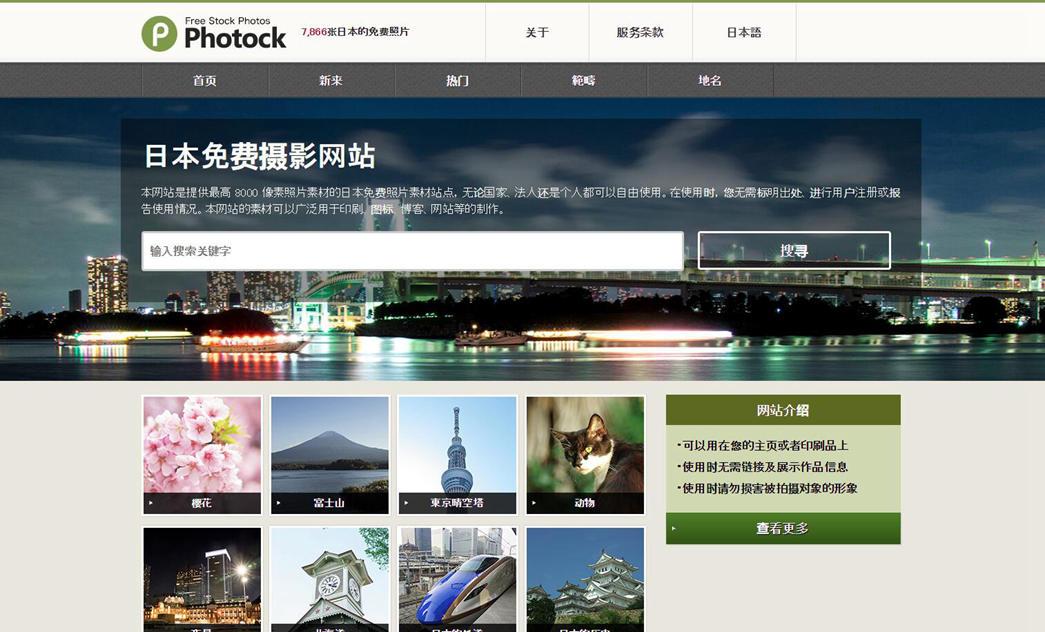
Task: Click the 网站介绍 panel header
Action: point(783,410)
